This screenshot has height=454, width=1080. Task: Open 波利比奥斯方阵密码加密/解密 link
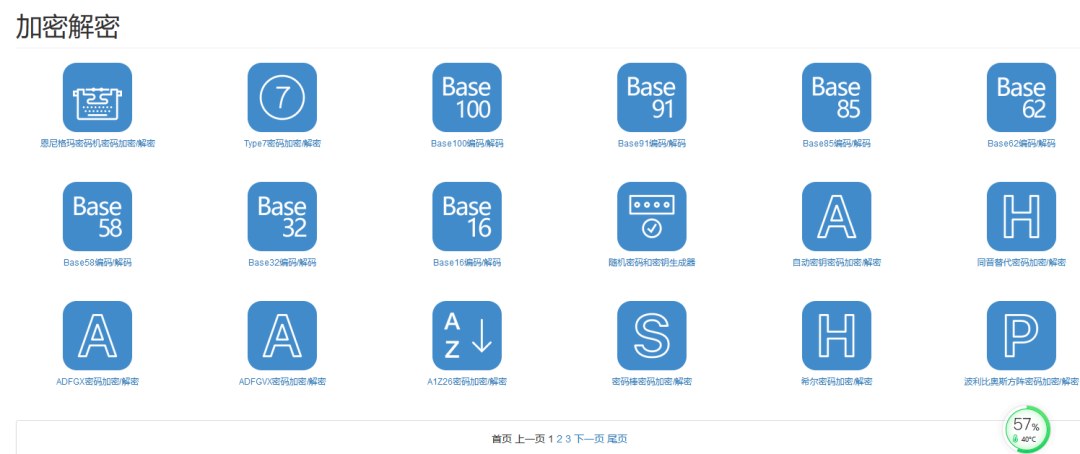1021,382
